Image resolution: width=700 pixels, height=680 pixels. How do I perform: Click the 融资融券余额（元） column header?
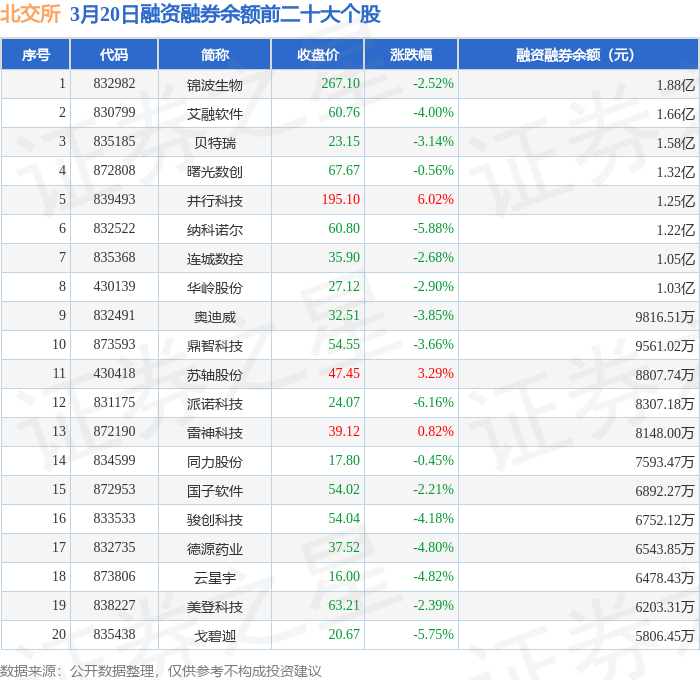click(x=578, y=54)
